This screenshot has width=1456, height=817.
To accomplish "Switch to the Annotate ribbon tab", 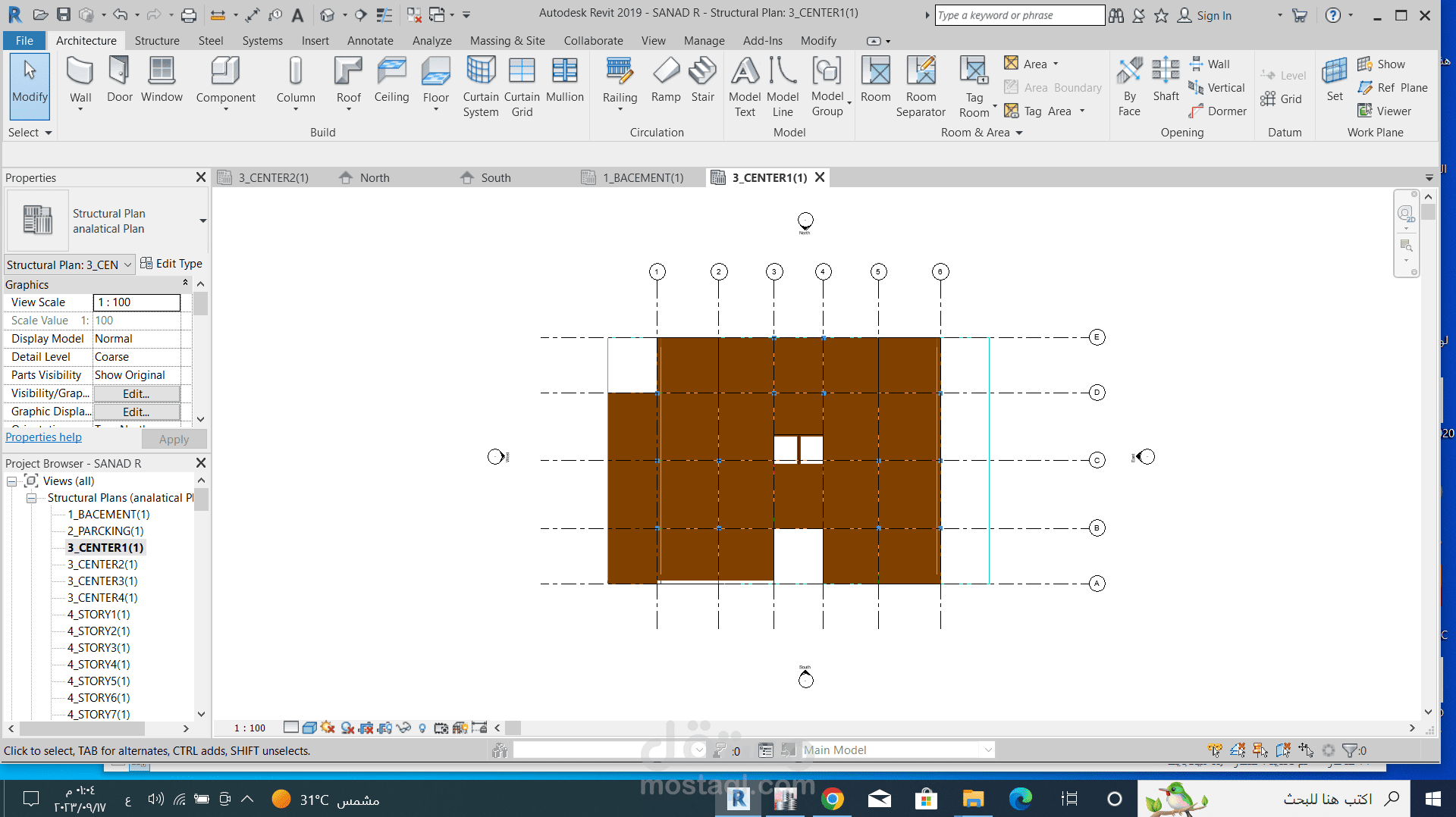I will [370, 41].
